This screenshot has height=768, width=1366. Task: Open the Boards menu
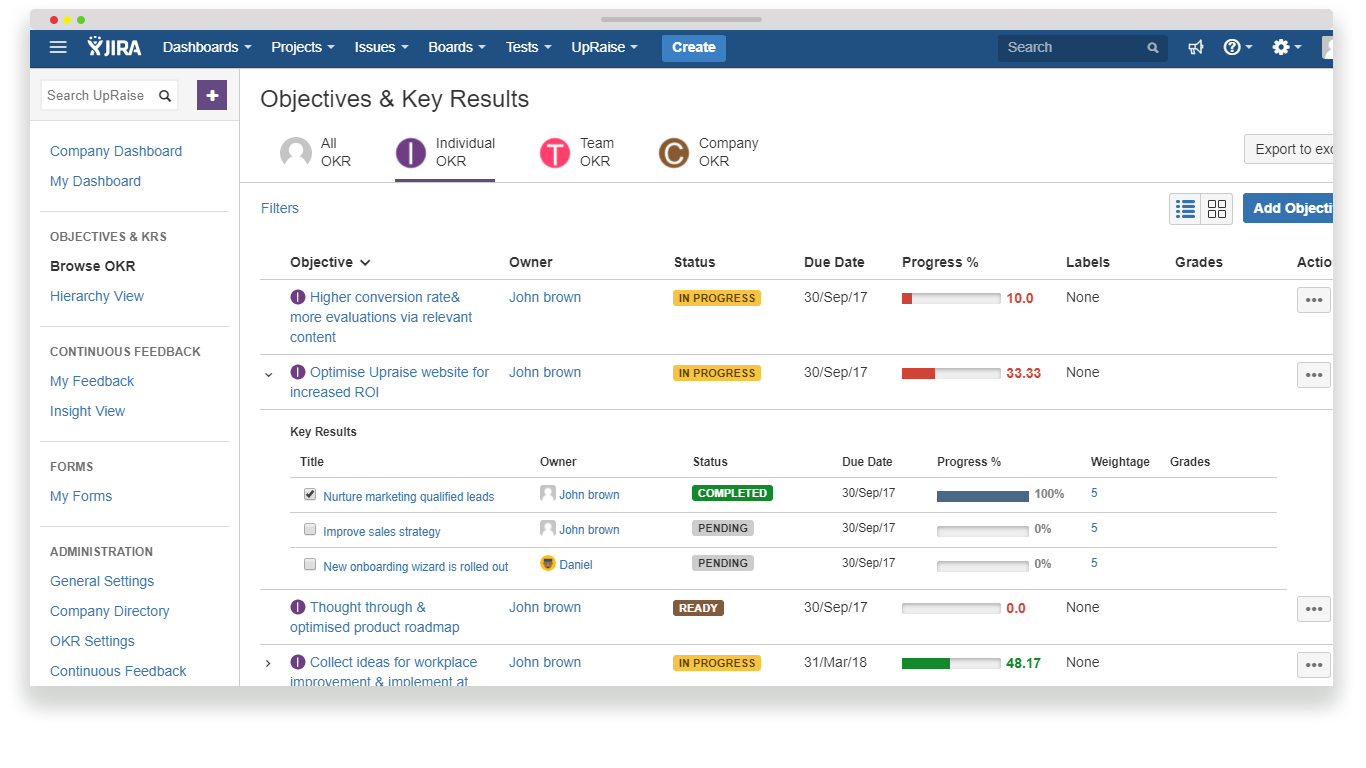(456, 47)
